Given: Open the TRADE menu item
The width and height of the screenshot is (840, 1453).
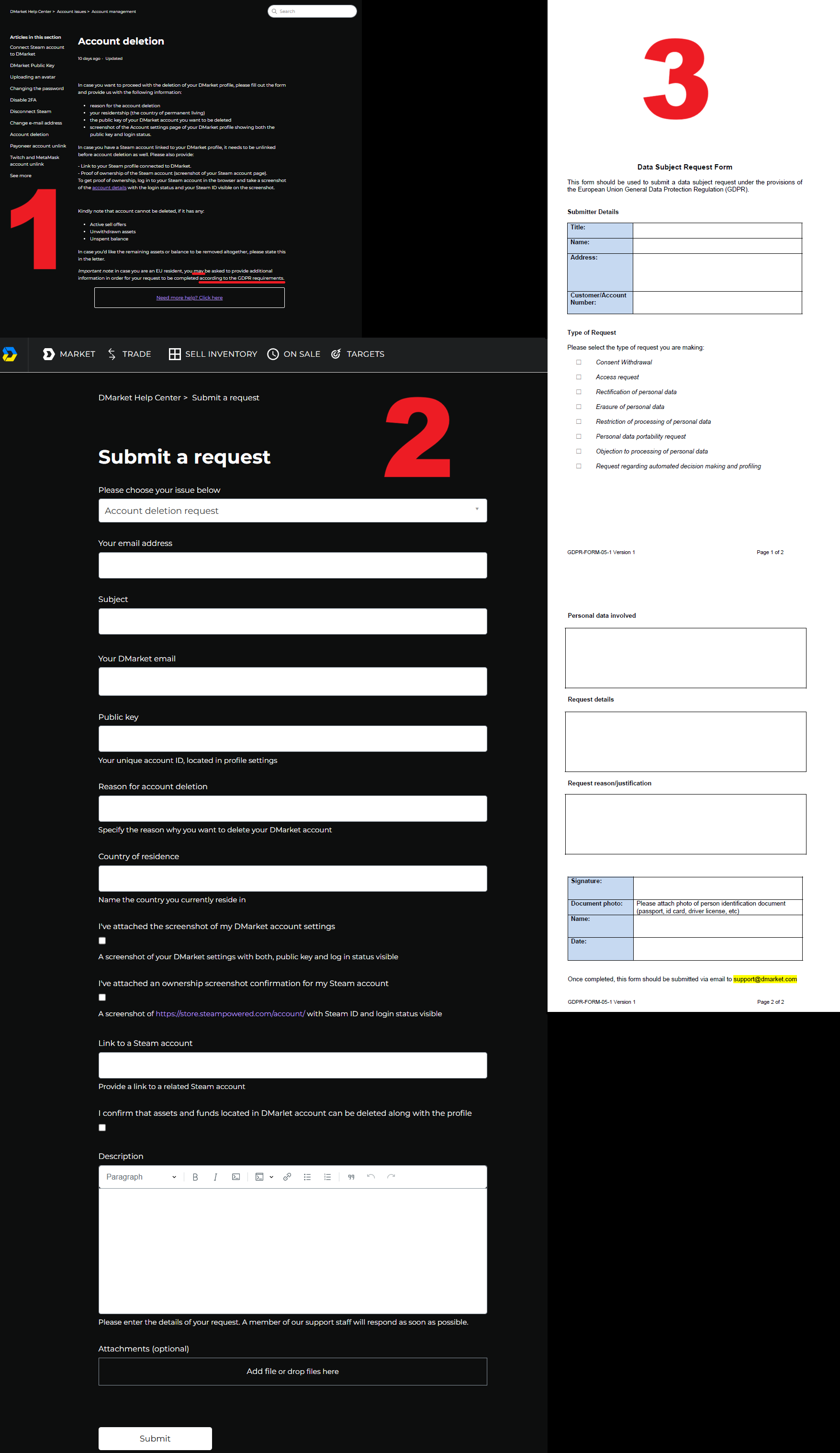Looking at the screenshot, I should coord(136,354).
